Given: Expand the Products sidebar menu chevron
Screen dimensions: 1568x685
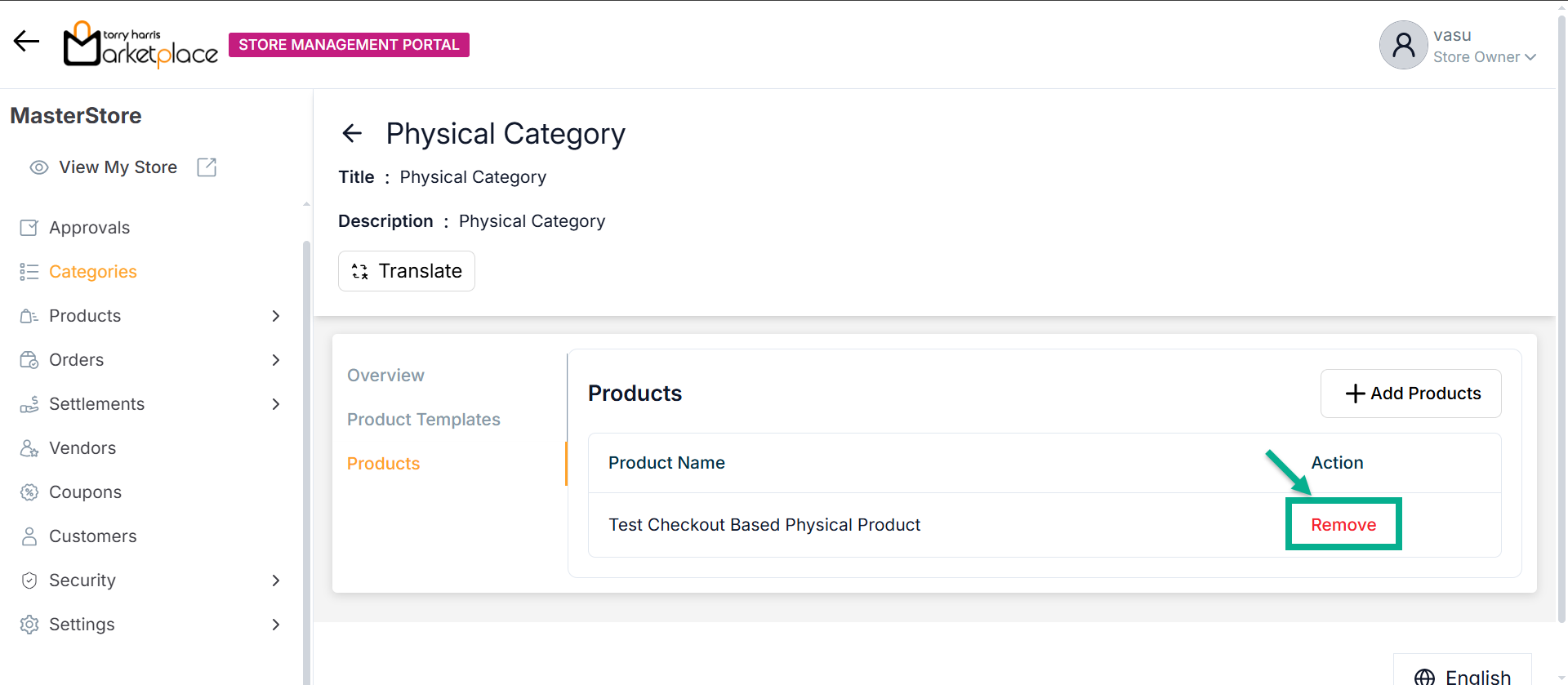Looking at the screenshot, I should (276, 316).
